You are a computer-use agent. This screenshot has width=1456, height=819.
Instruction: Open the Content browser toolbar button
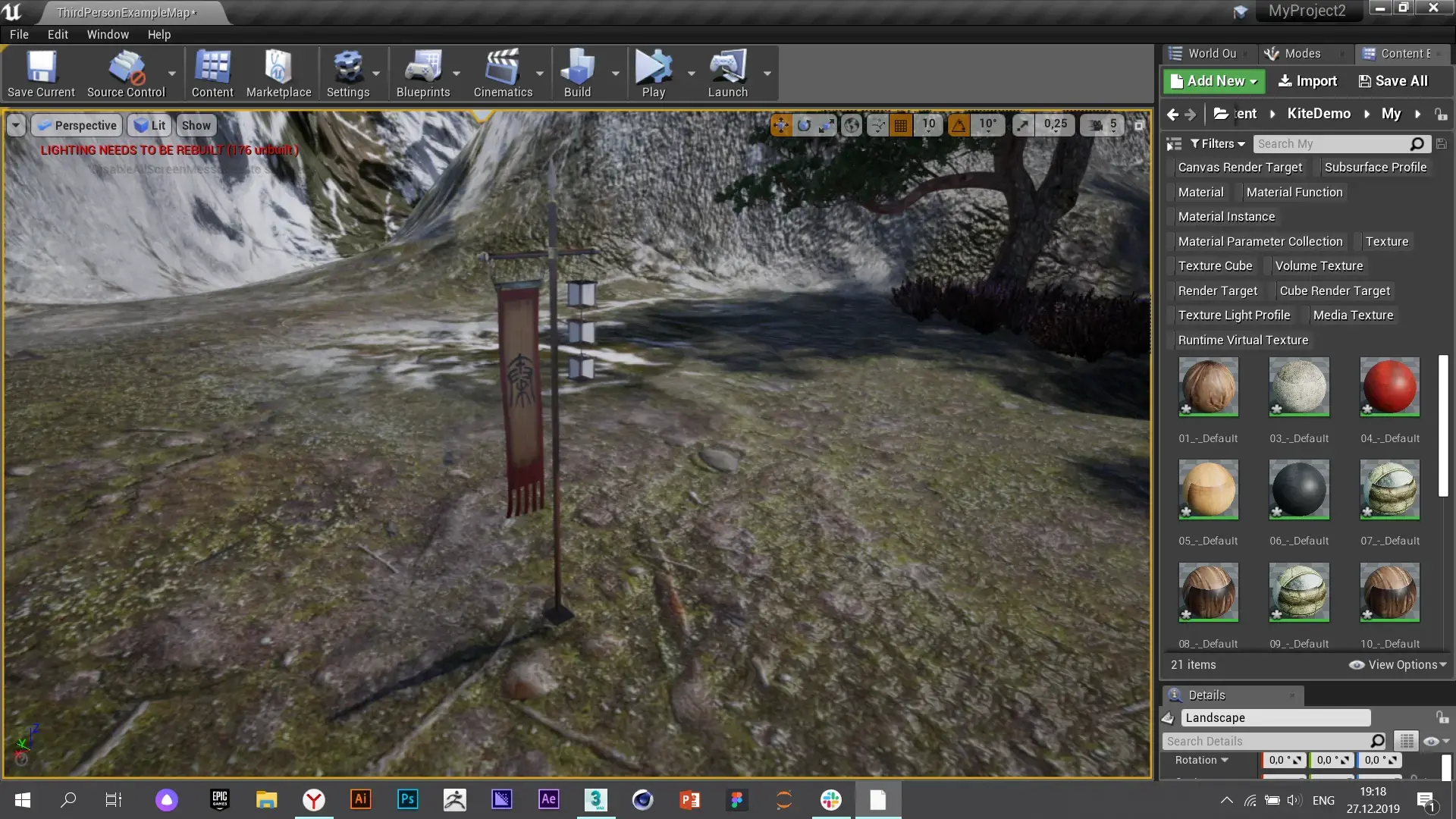pos(212,74)
